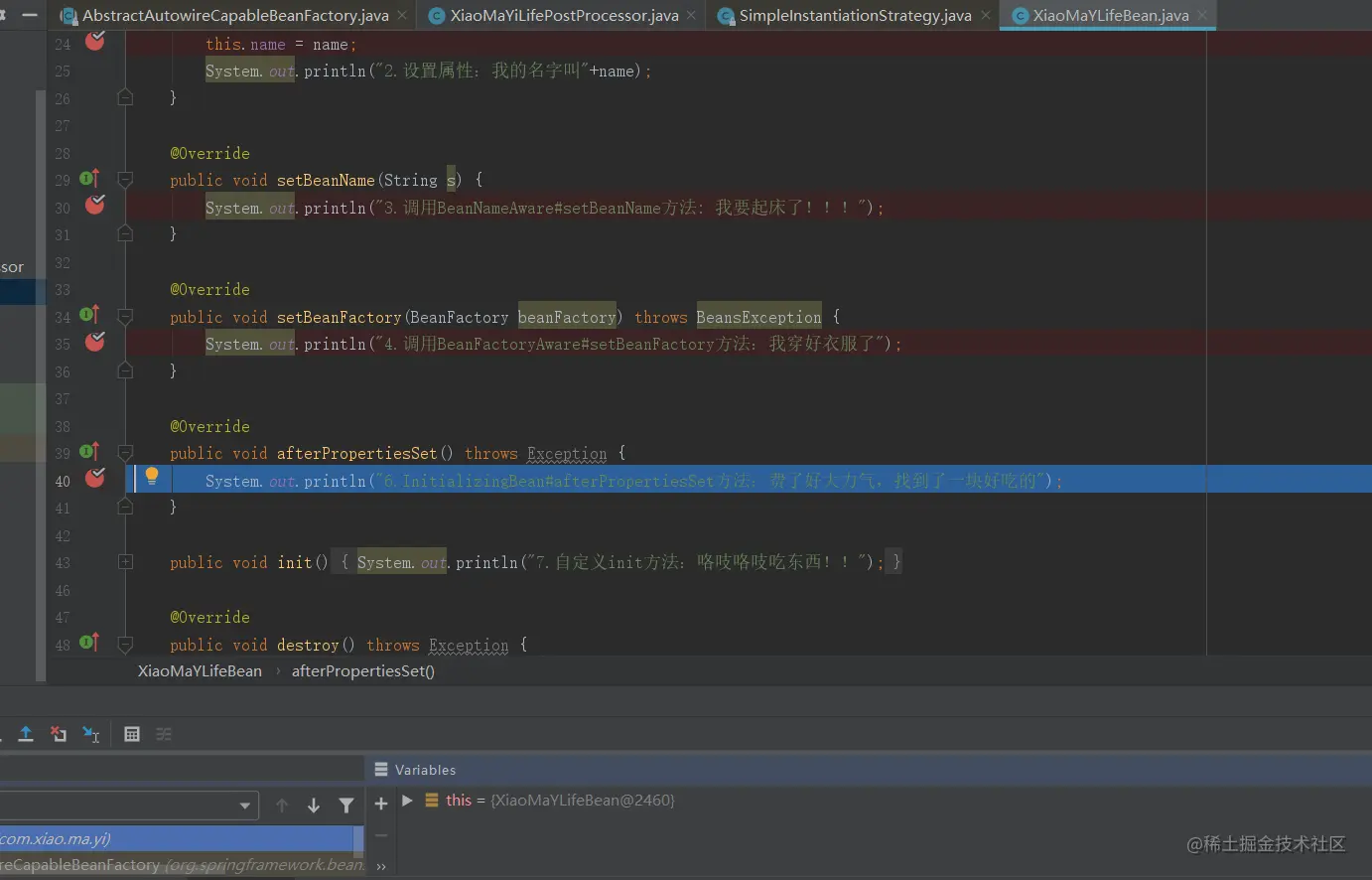Toggle the breakpoint on line 30
This screenshot has width=1372, height=880.
pos(95,205)
